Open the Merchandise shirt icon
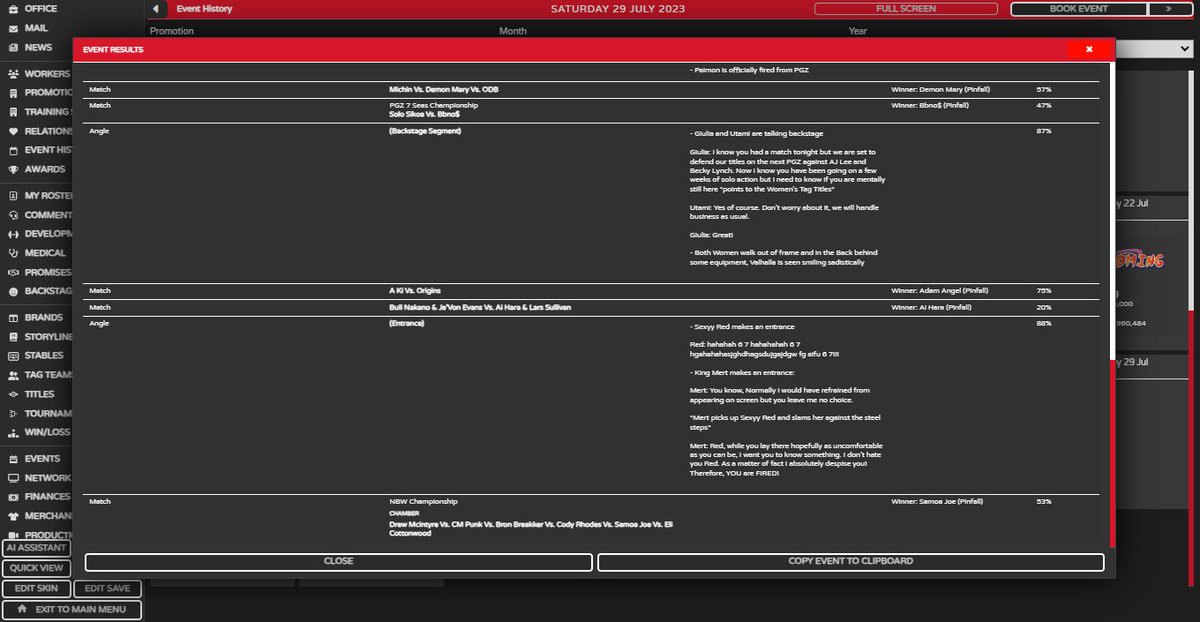This screenshot has width=1200, height=622. coord(14,516)
